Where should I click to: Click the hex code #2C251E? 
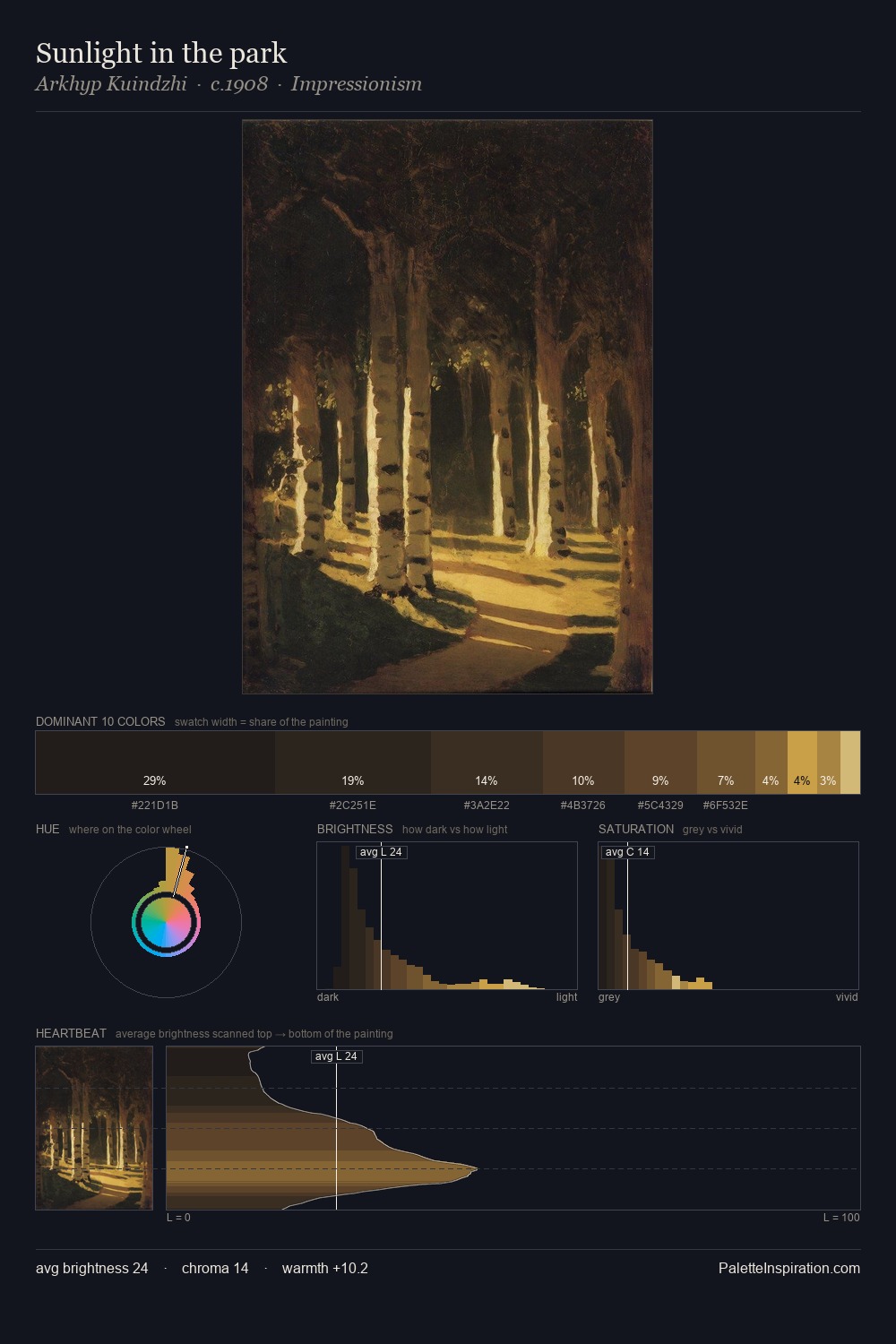click(x=353, y=806)
